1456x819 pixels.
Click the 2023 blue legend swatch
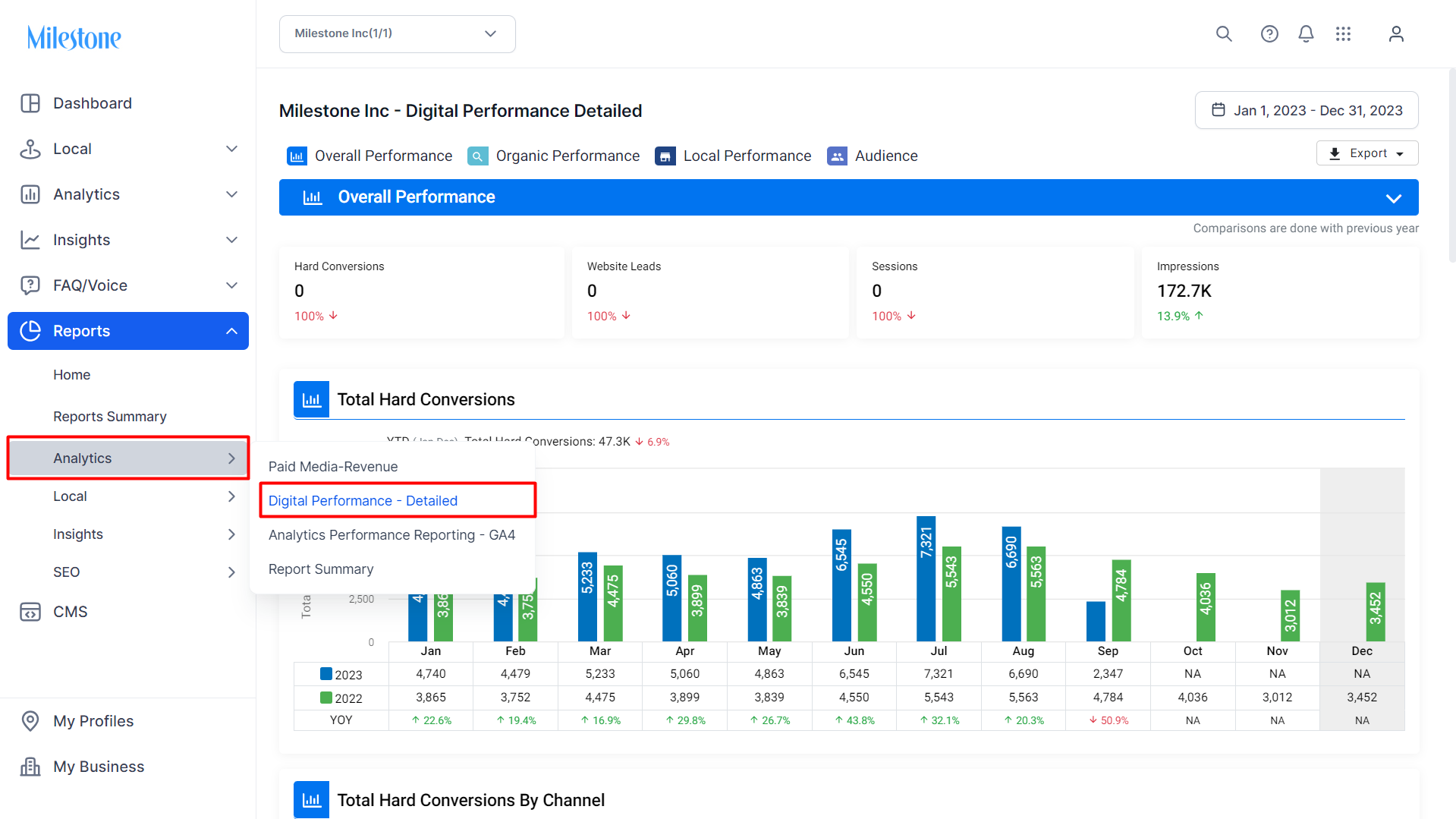[326, 674]
